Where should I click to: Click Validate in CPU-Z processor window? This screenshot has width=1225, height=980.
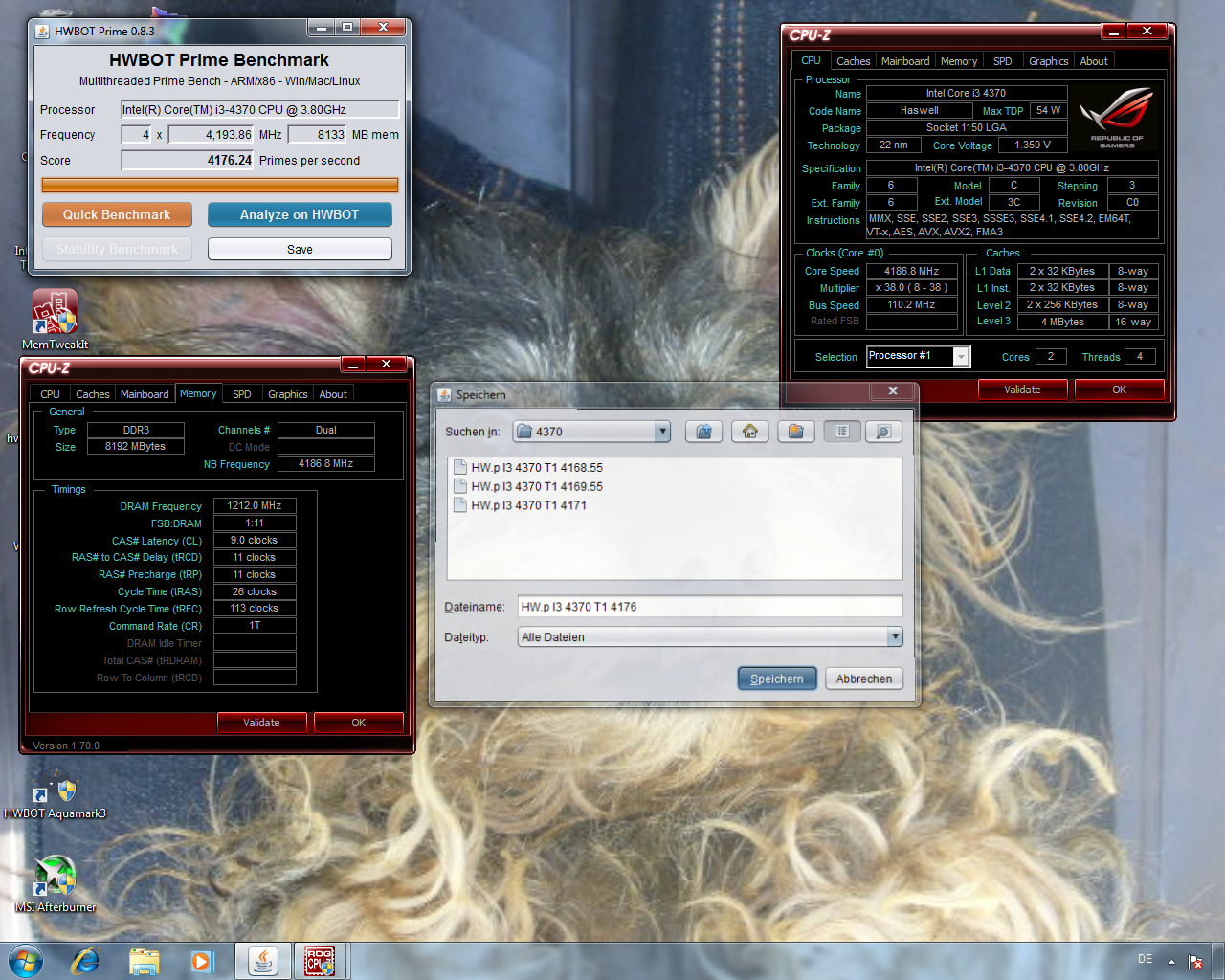pyautogui.click(x=1022, y=390)
